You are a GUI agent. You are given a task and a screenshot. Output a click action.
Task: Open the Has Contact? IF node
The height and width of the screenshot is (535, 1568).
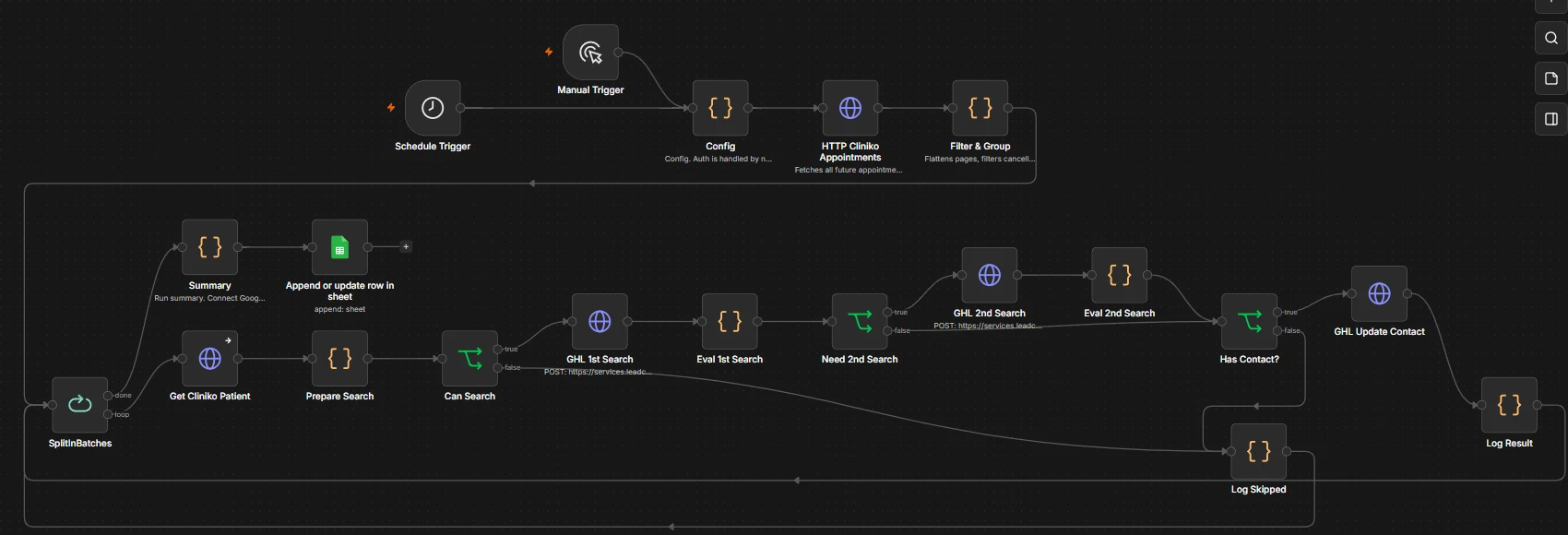(1249, 321)
